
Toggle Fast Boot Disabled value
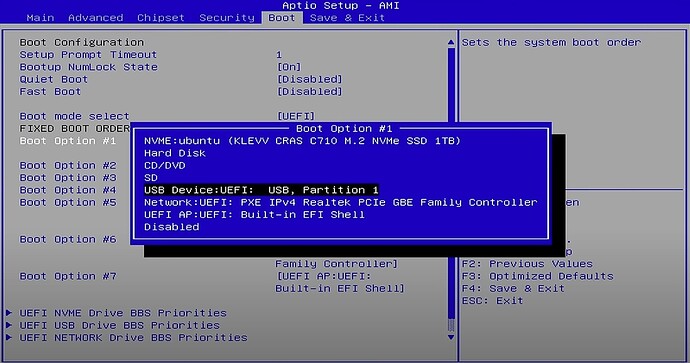click(x=309, y=92)
